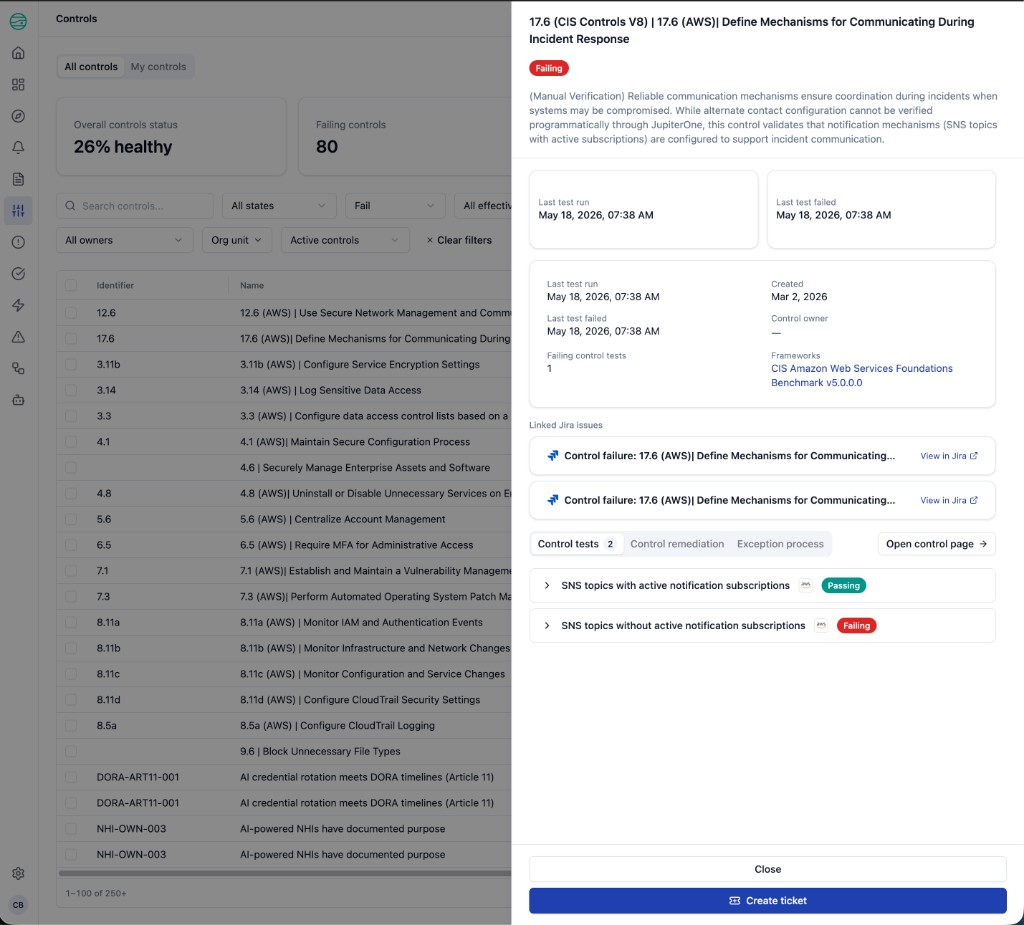Open row 7.3 Perform Automated Operating System Patch
This screenshot has height=925, width=1024.
[x=284, y=596]
